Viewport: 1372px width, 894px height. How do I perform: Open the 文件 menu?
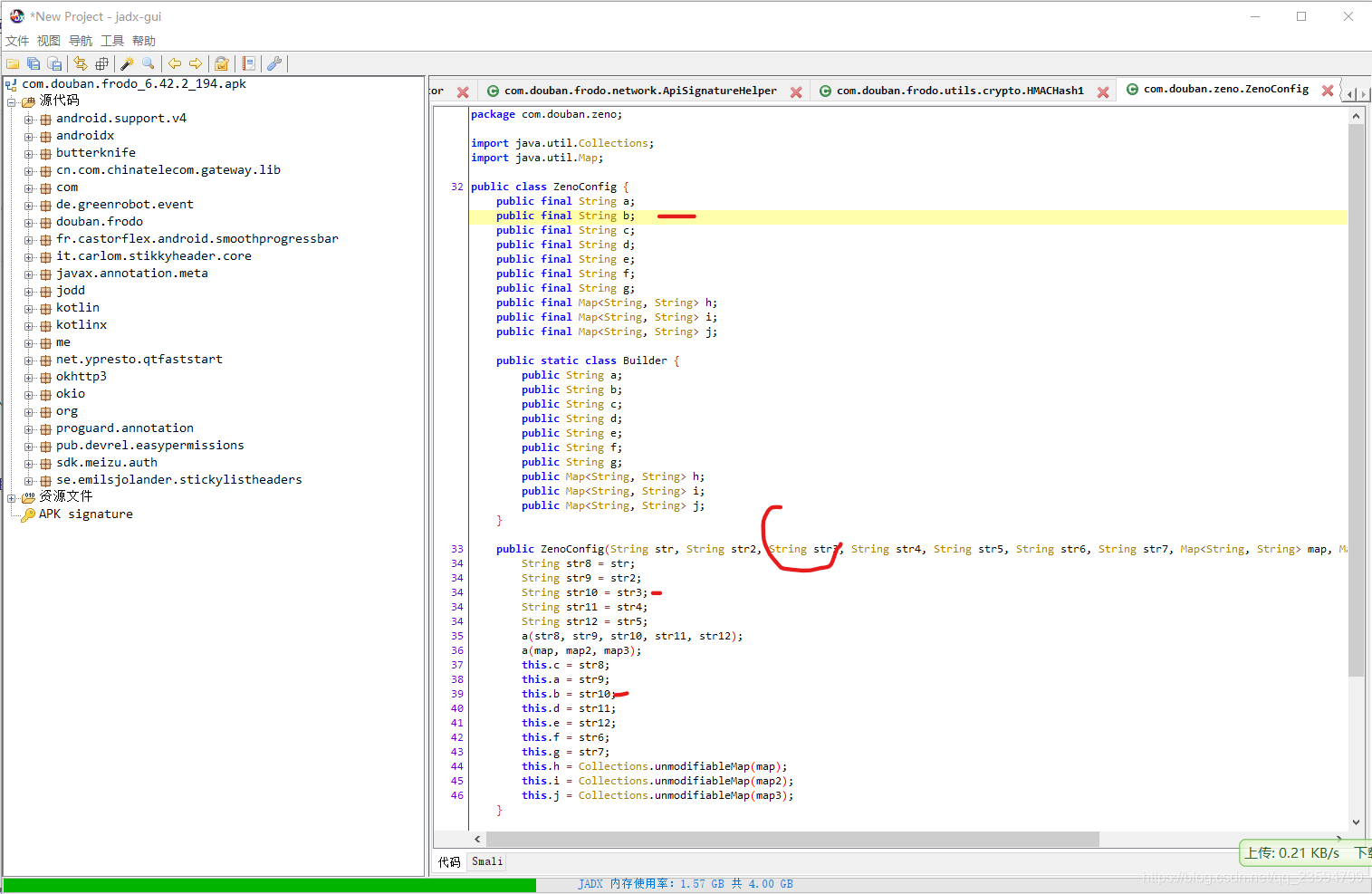[17, 41]
